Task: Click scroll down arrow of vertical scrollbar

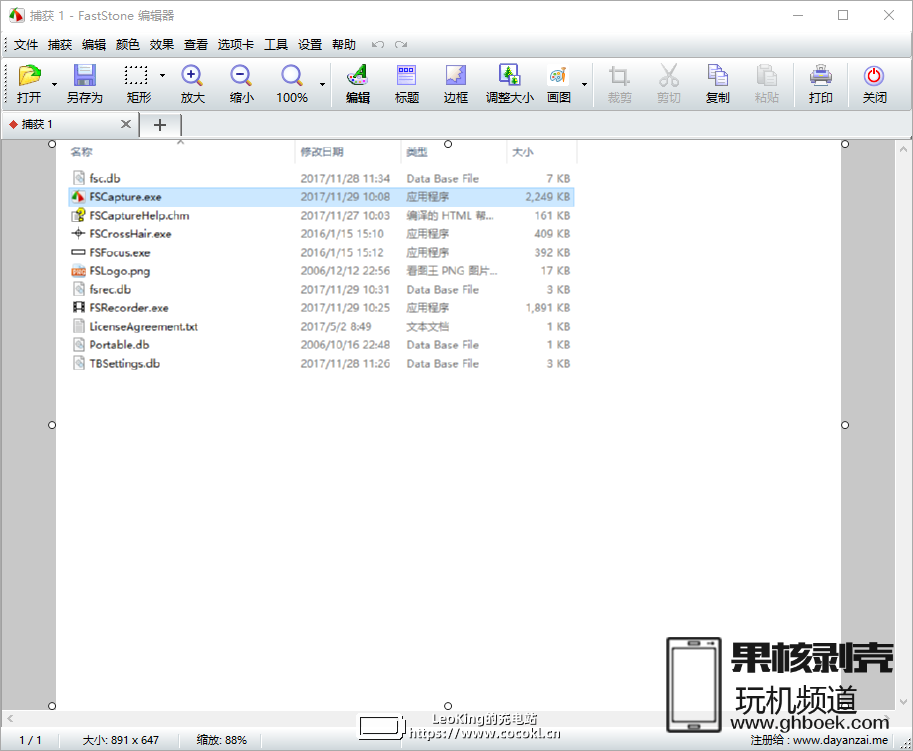Action: pyautogui.click(x=904, y=702)
